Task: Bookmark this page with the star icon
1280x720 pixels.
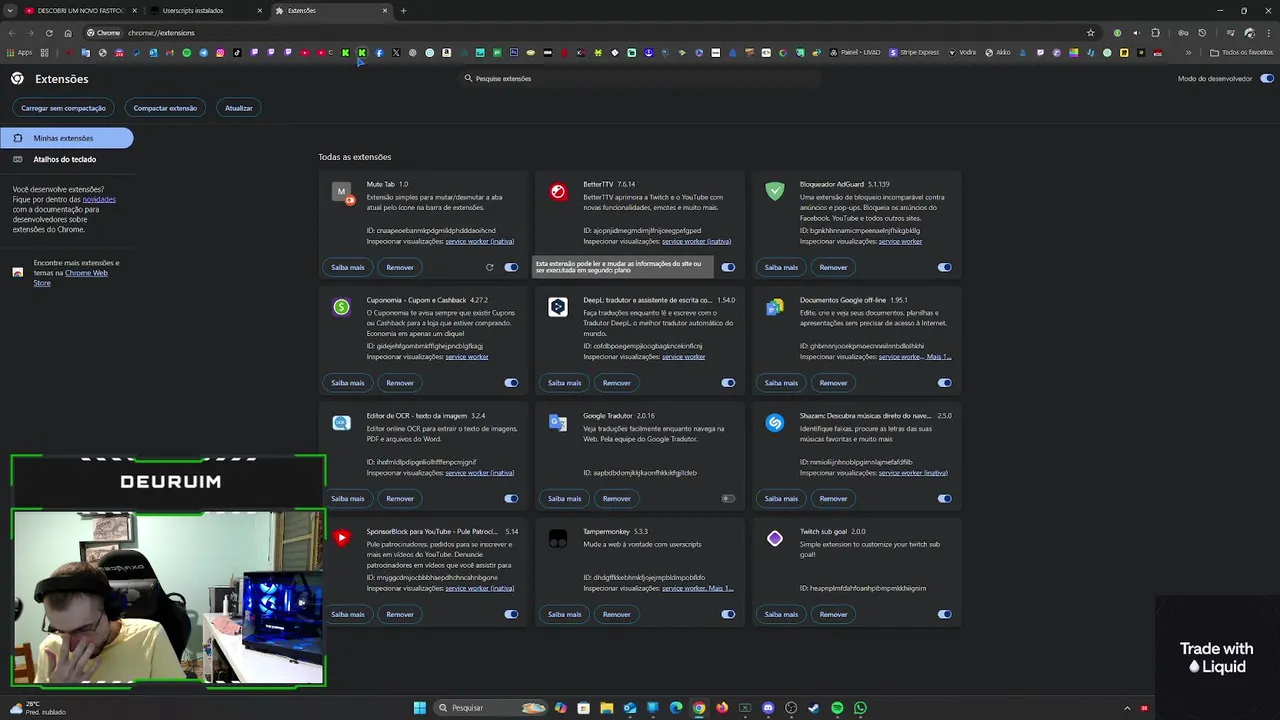Action: click(1091, 33)
